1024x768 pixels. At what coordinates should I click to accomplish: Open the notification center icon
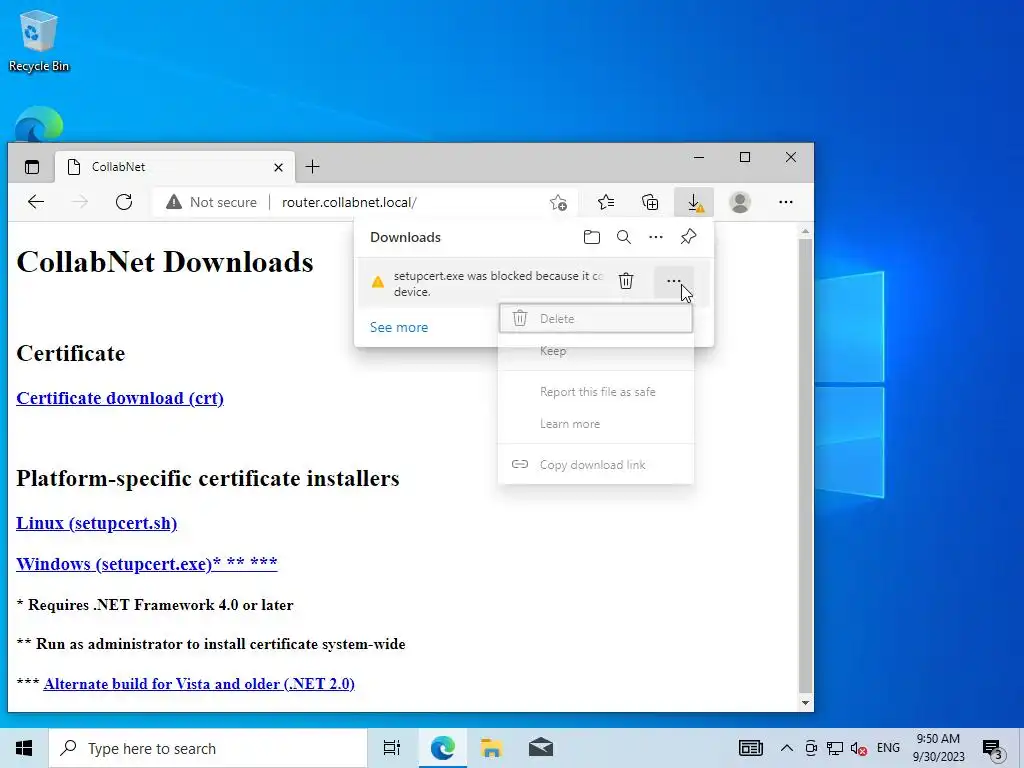(x=993, y=749)
